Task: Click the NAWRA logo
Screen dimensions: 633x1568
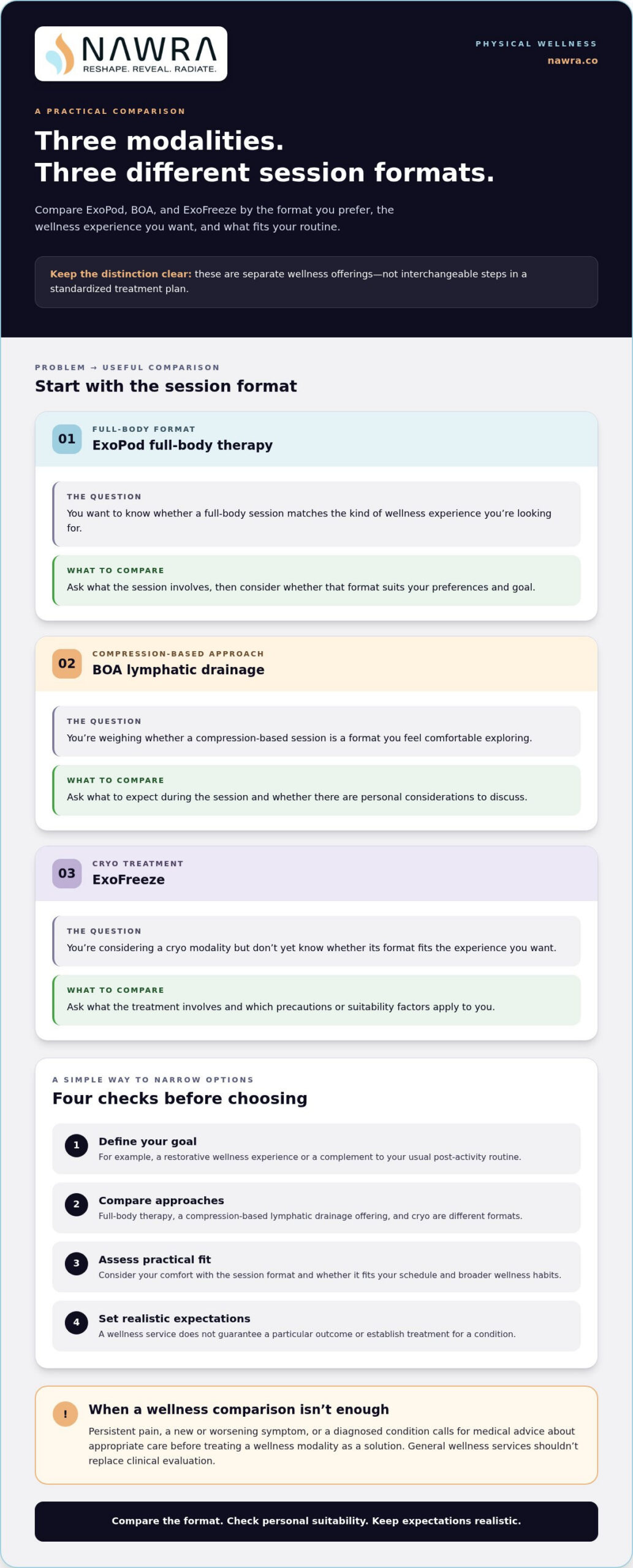Action: pos(131,54)
